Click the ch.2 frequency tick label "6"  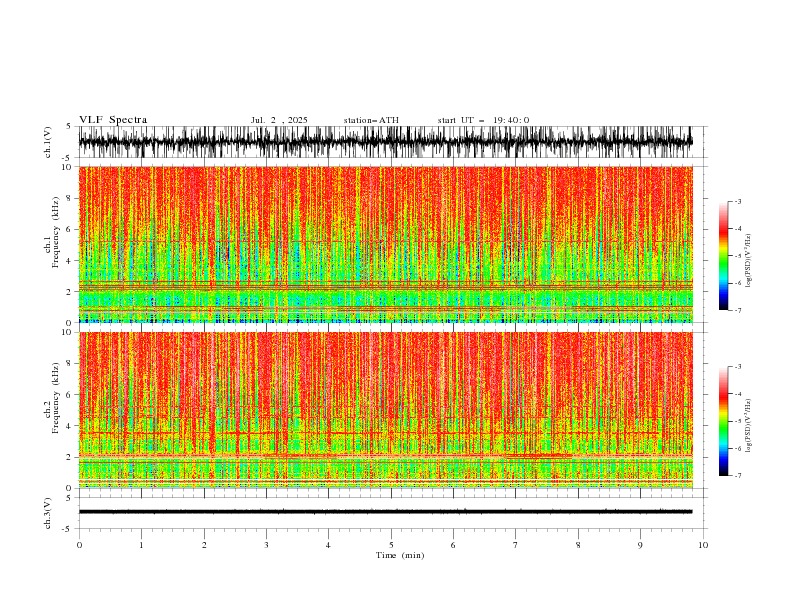pos(70,394)
